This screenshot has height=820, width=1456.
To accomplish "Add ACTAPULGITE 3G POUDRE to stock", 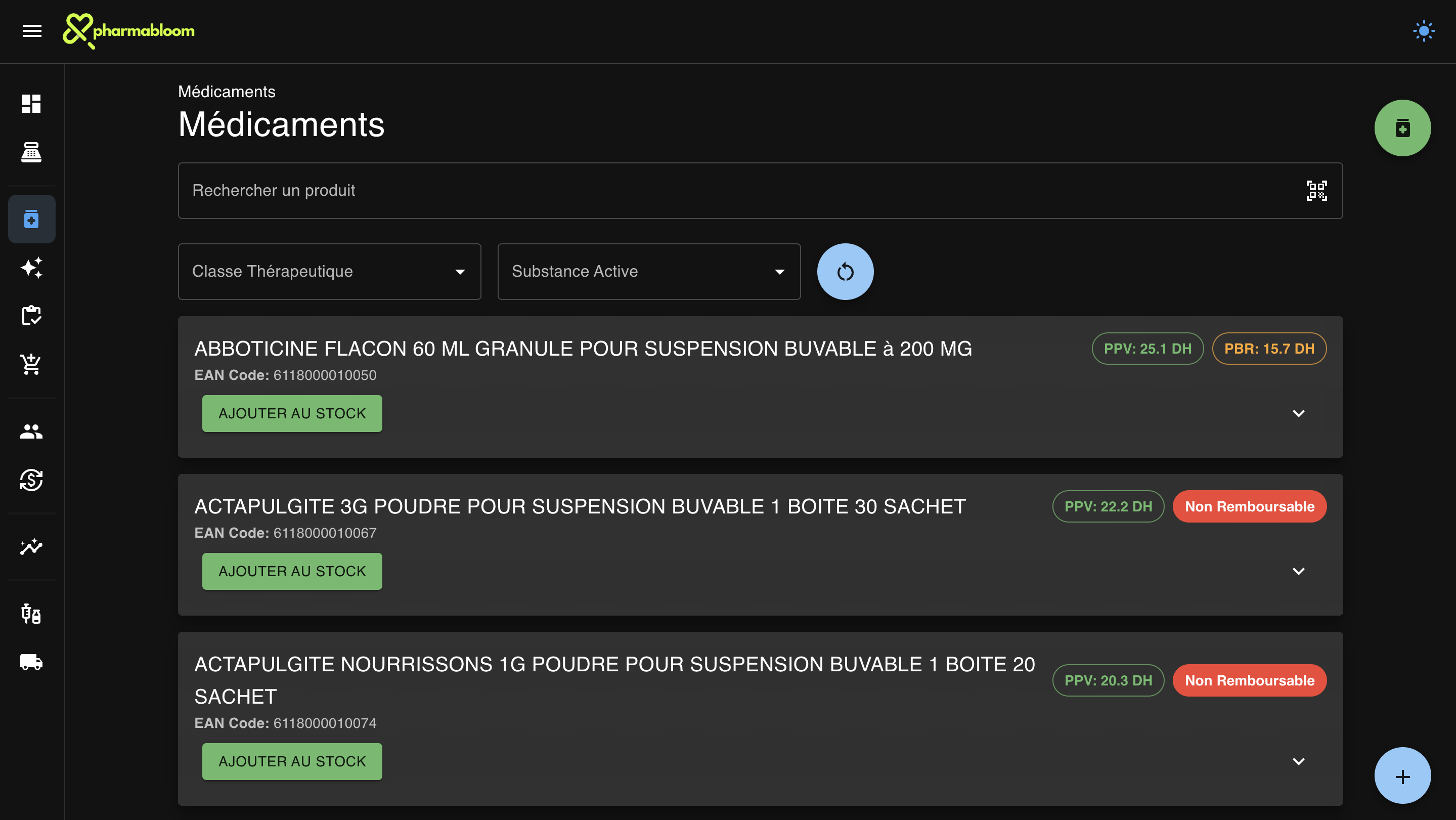I will tap(292, 571).
